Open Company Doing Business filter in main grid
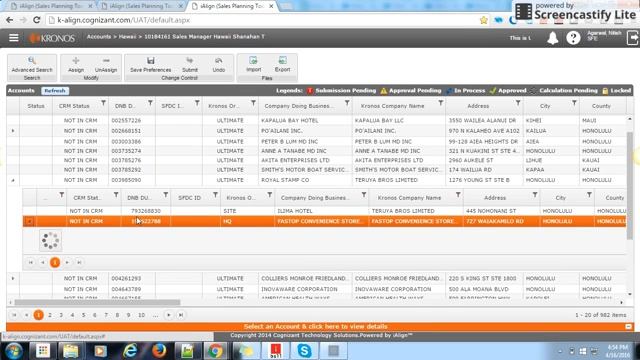The height and width of the screenshot is (360, 640). 347,103
